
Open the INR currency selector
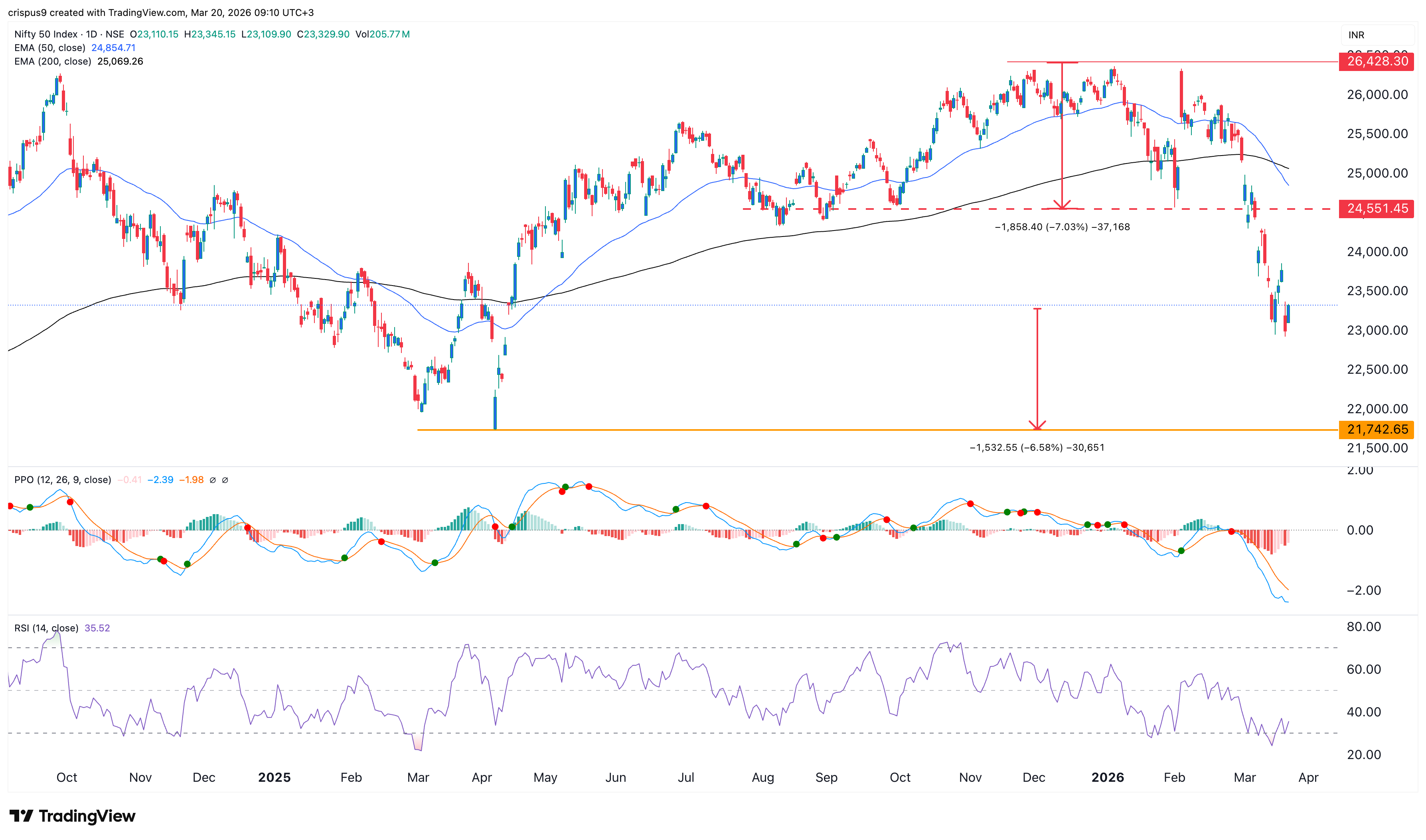click(x=1356, y=35)
